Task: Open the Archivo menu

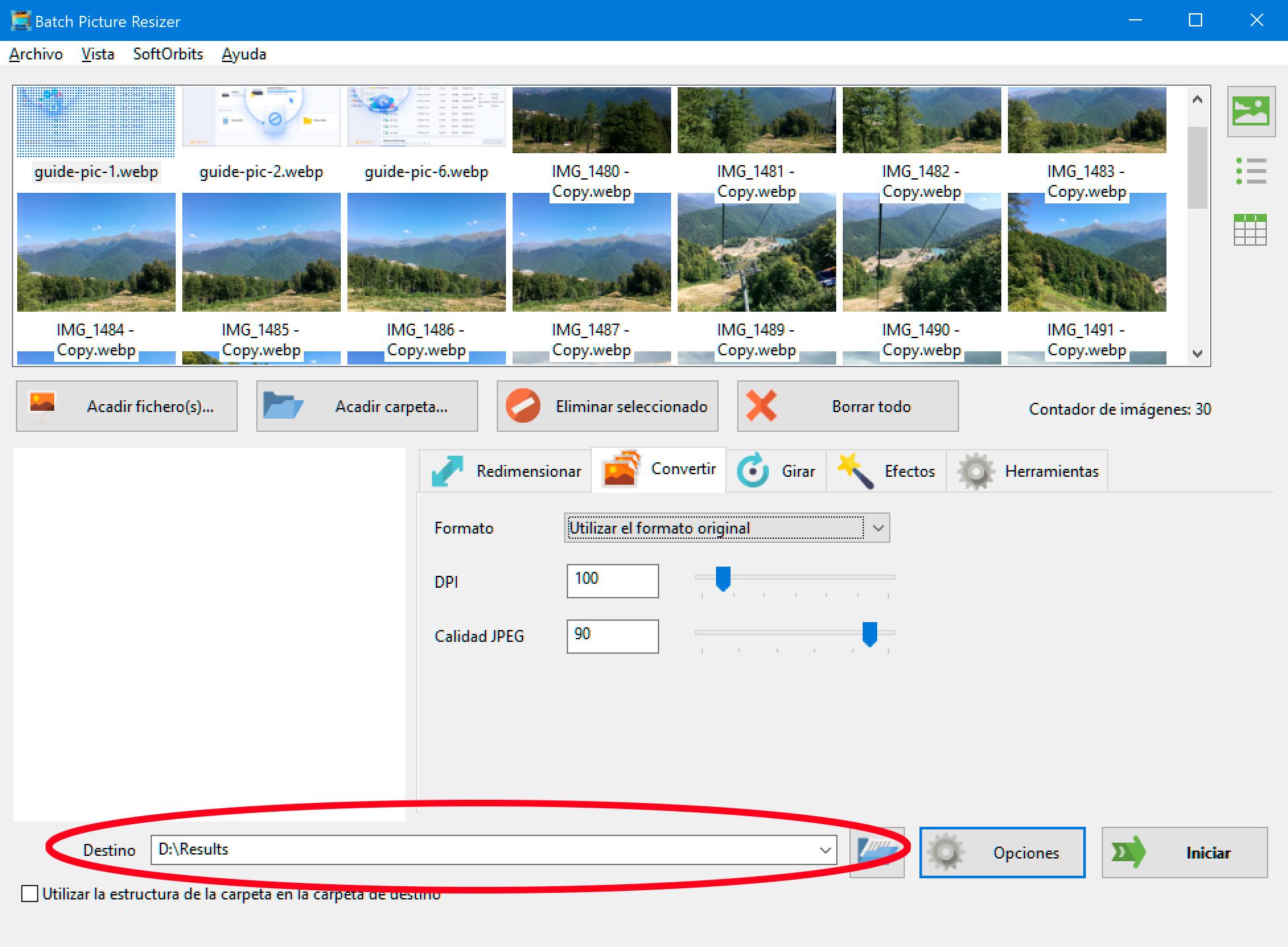Action: coord(36,53)
